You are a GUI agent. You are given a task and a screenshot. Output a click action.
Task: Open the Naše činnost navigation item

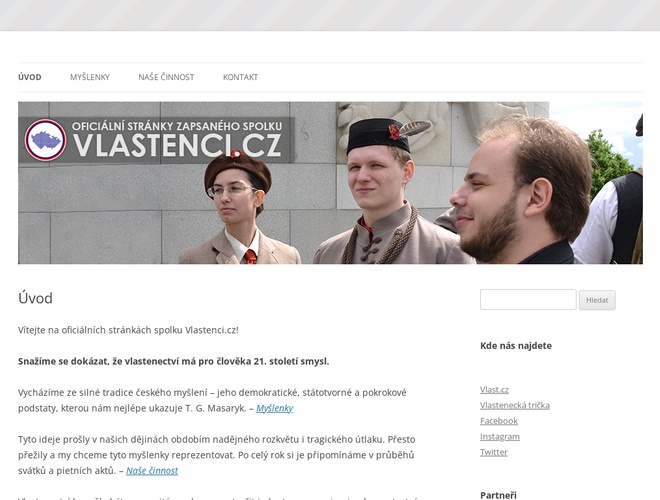[x=166, y=77]
